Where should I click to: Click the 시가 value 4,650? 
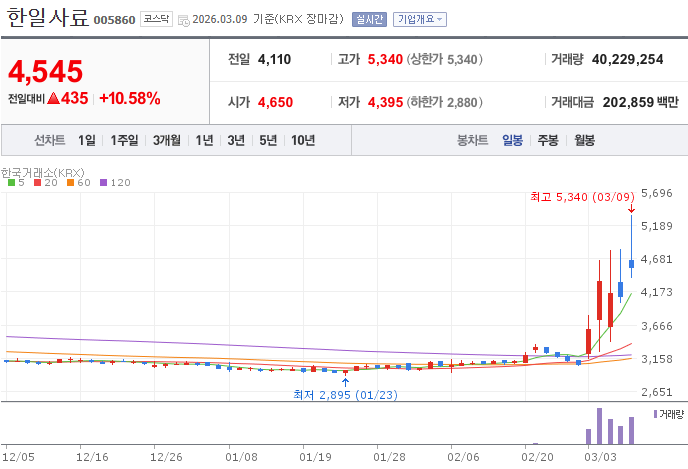pyautogui.click(x=275, y=102)
